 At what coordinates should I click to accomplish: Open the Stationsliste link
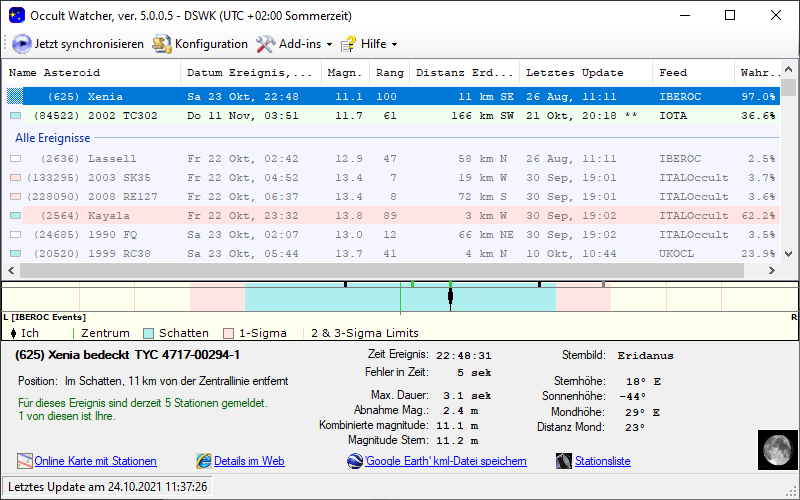pyautogui.click(x=602, y=461)
